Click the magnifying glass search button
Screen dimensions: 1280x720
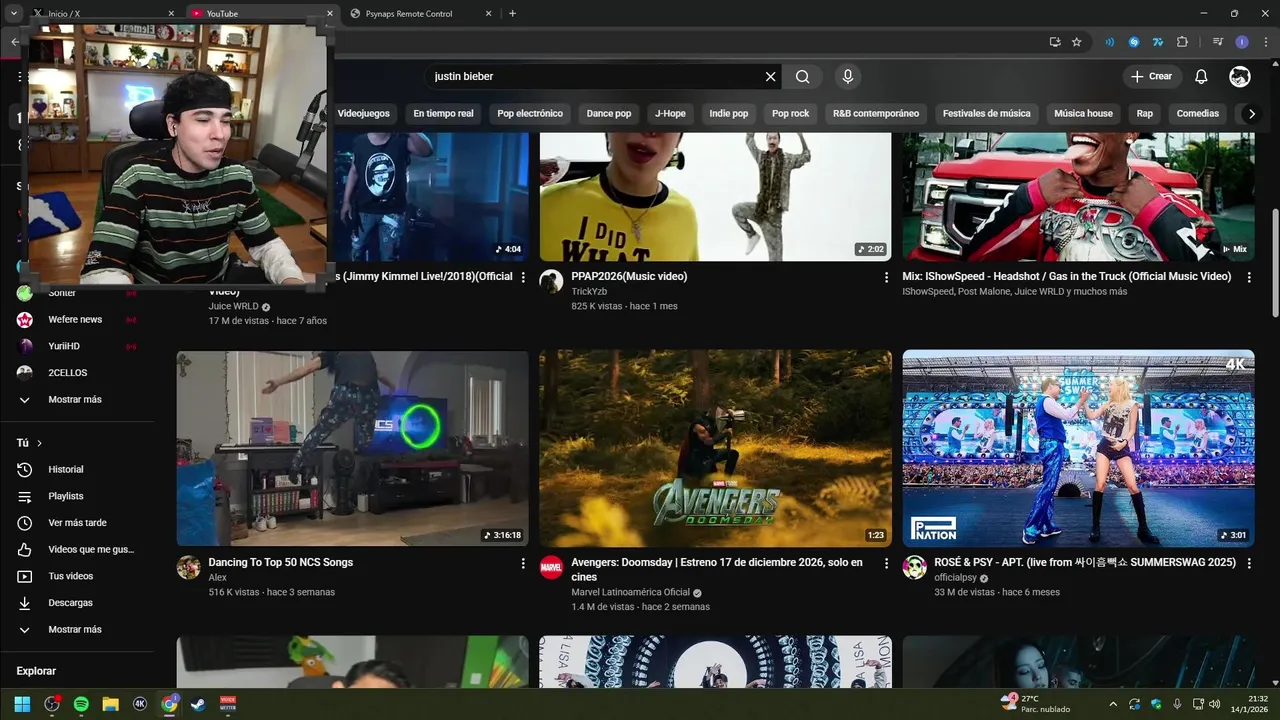(803, 77)
